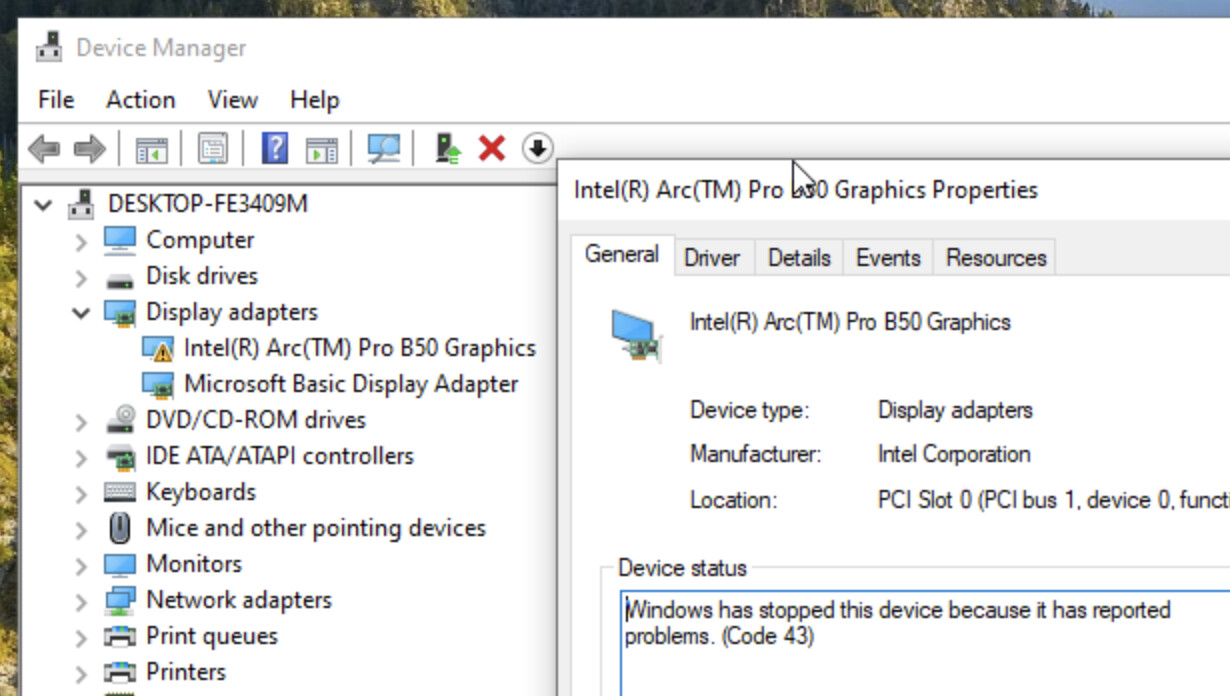Open the Resources tab
1230x696 pixels.
coord(995,258)
